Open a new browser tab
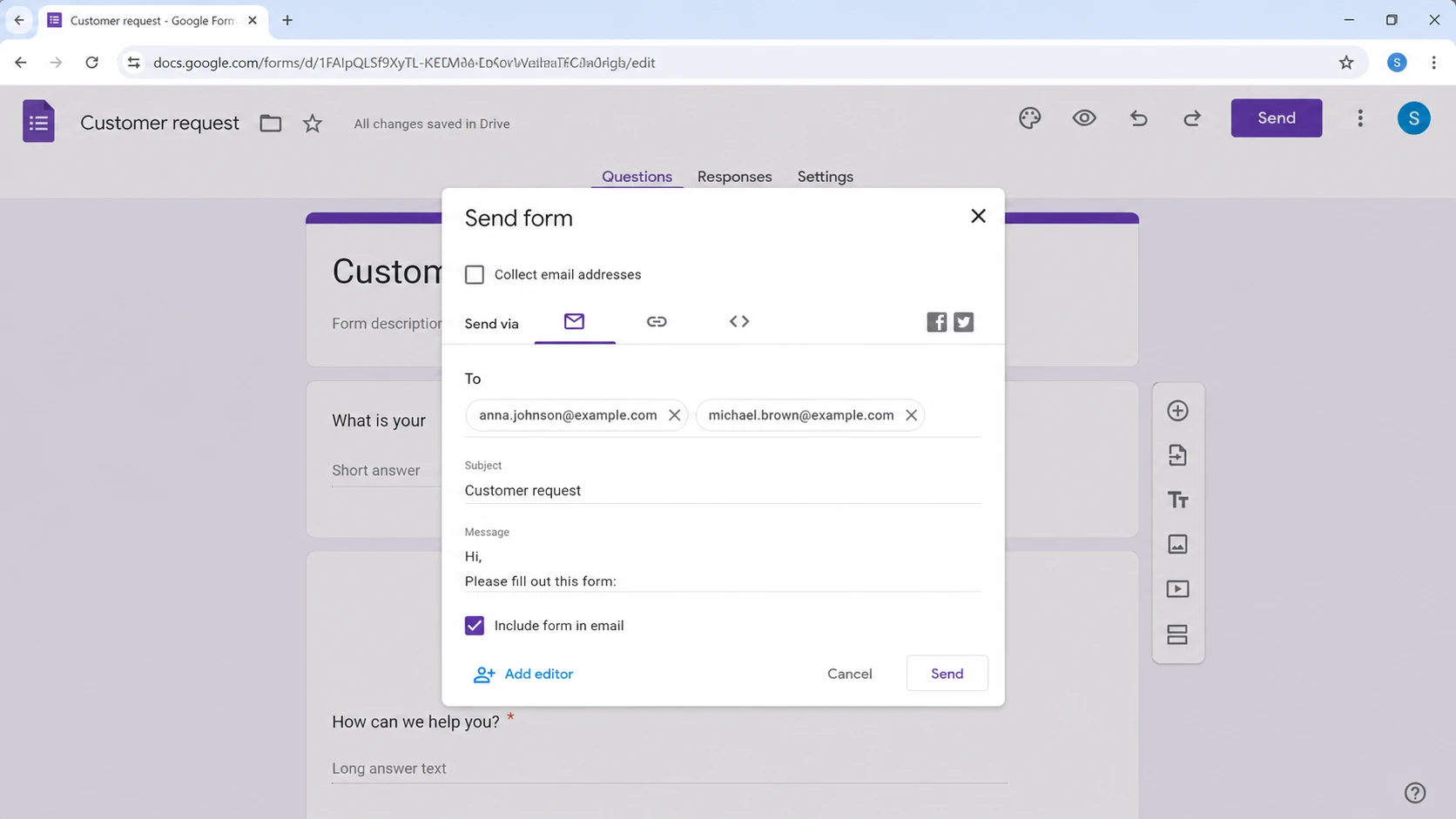 coord(287,20)
